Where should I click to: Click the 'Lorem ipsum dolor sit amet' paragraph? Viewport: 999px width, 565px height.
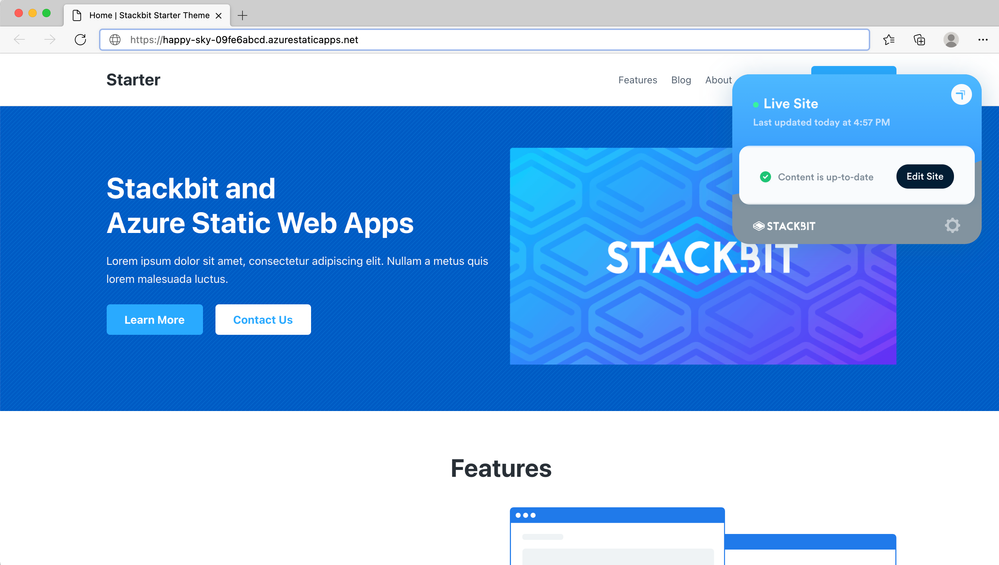[x=297, y=270]
